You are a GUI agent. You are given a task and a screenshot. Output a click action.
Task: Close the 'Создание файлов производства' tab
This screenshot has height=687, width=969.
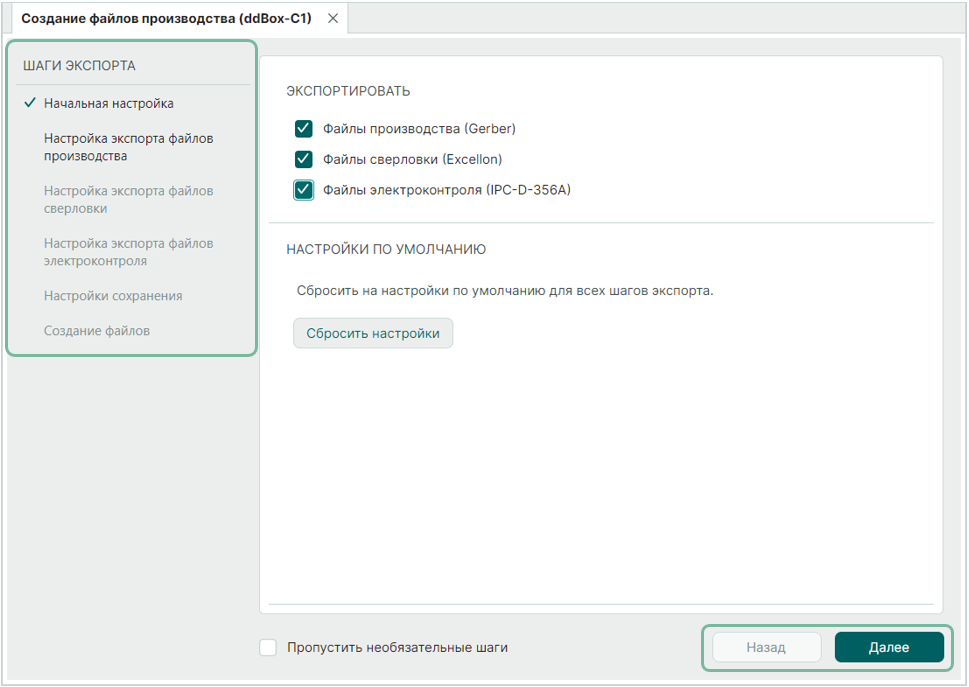332,19
